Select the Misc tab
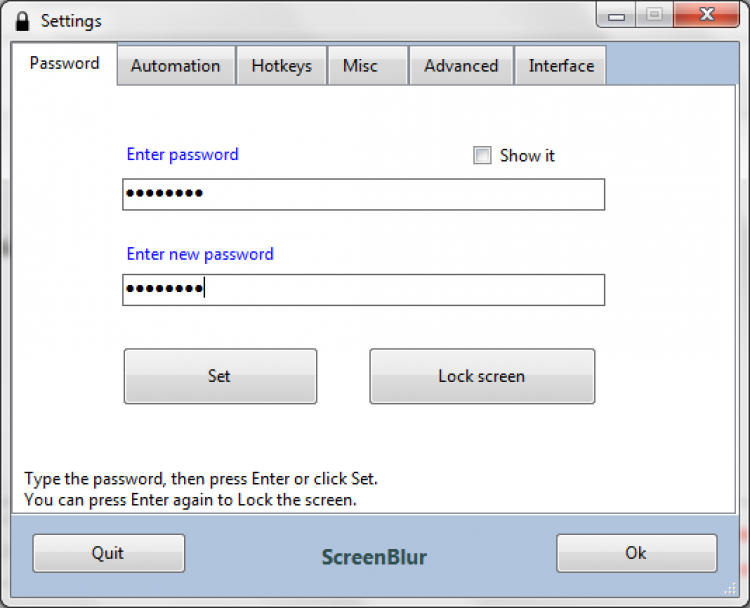750x608 pixels. tap(360, 66)
